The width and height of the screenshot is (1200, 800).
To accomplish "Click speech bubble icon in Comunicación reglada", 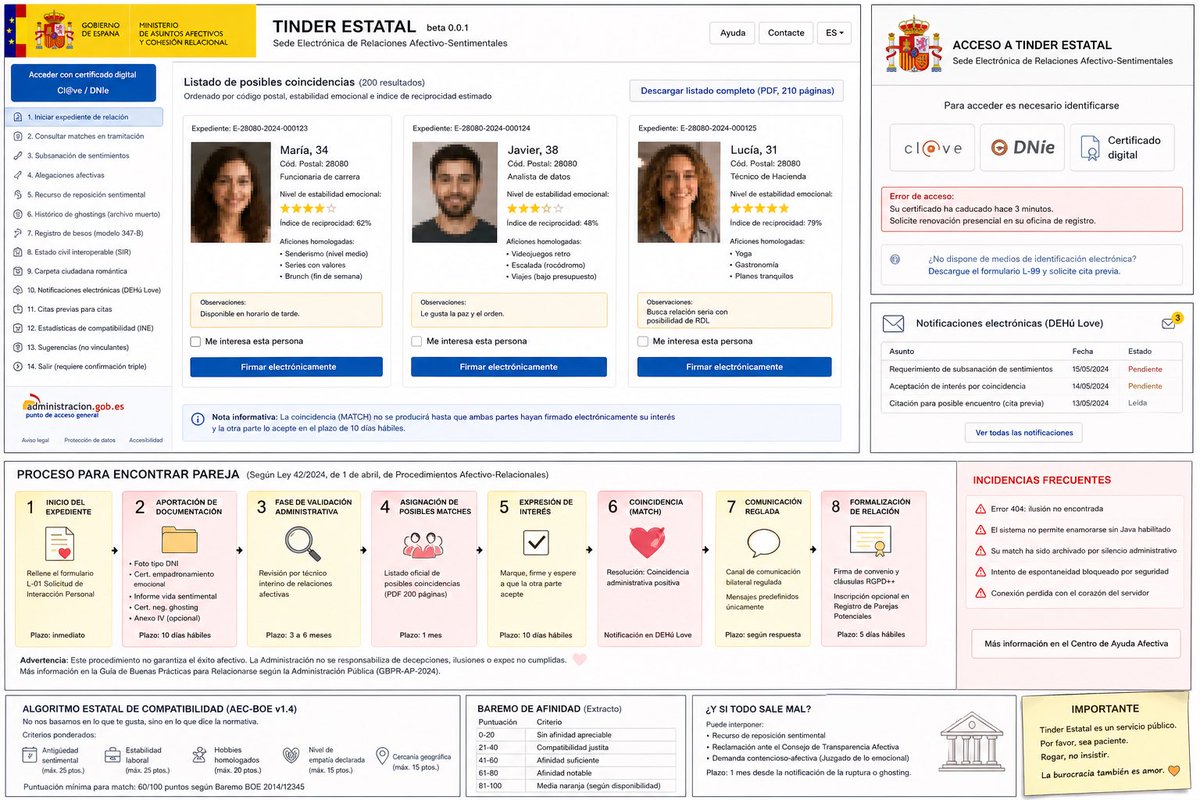I will (x=763, y=543).
